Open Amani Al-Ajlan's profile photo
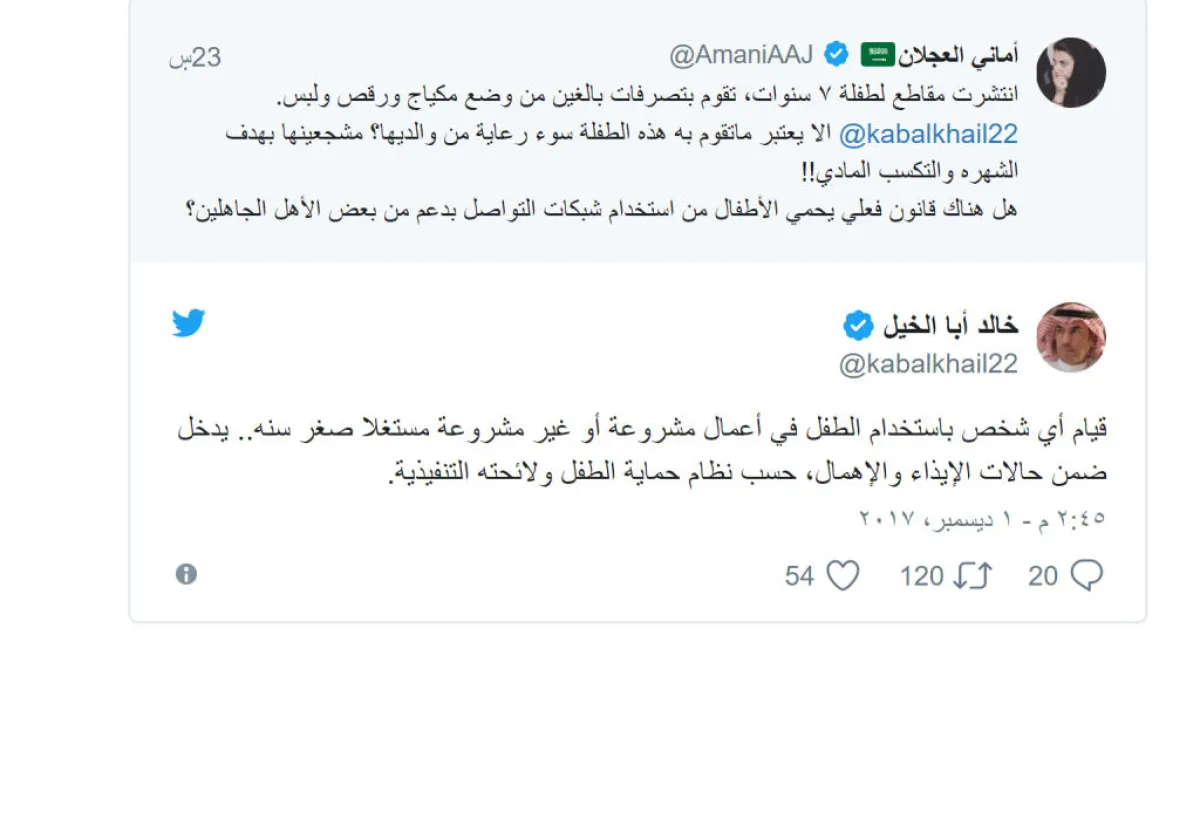 coord(1070,73)
